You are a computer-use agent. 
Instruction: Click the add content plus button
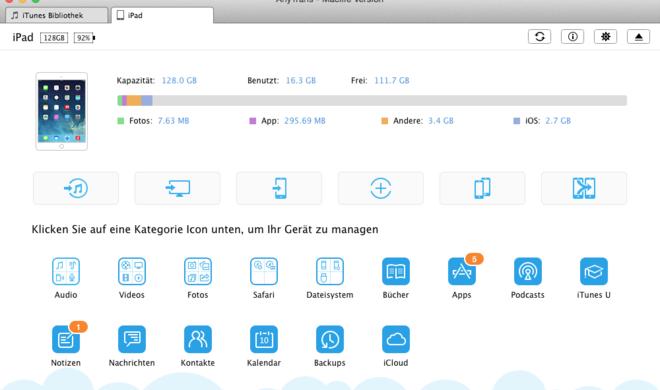click(x=381, y=188)
